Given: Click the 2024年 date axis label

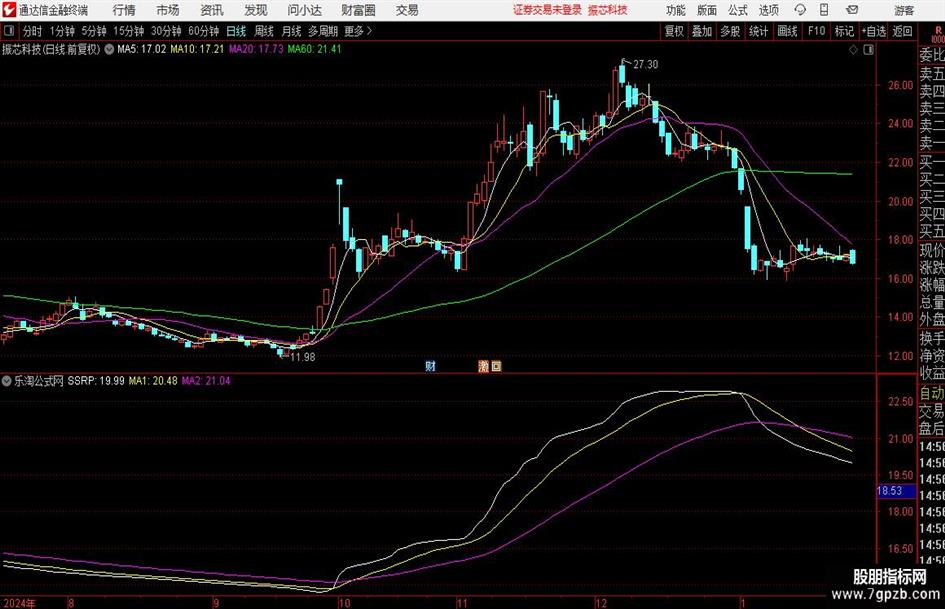Looking at the screenshot, I should 20,603.
